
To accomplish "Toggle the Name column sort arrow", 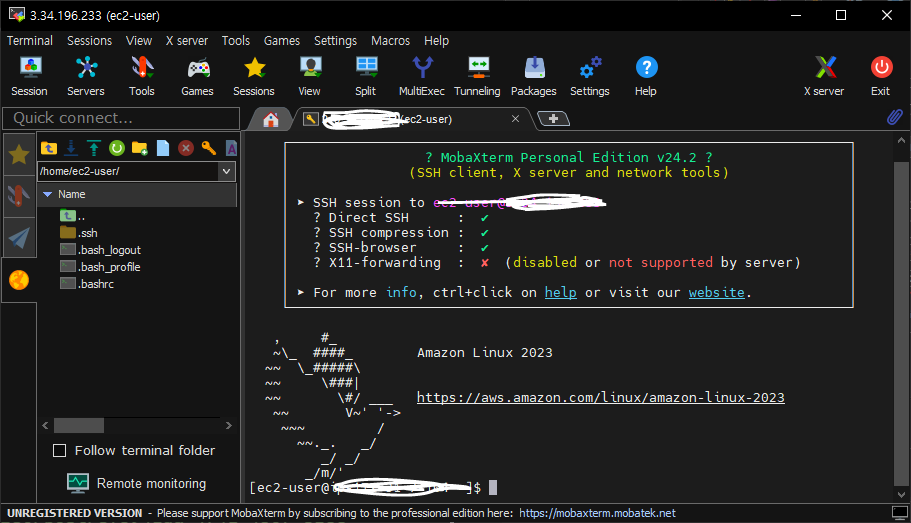I will (x=48, y=194).
